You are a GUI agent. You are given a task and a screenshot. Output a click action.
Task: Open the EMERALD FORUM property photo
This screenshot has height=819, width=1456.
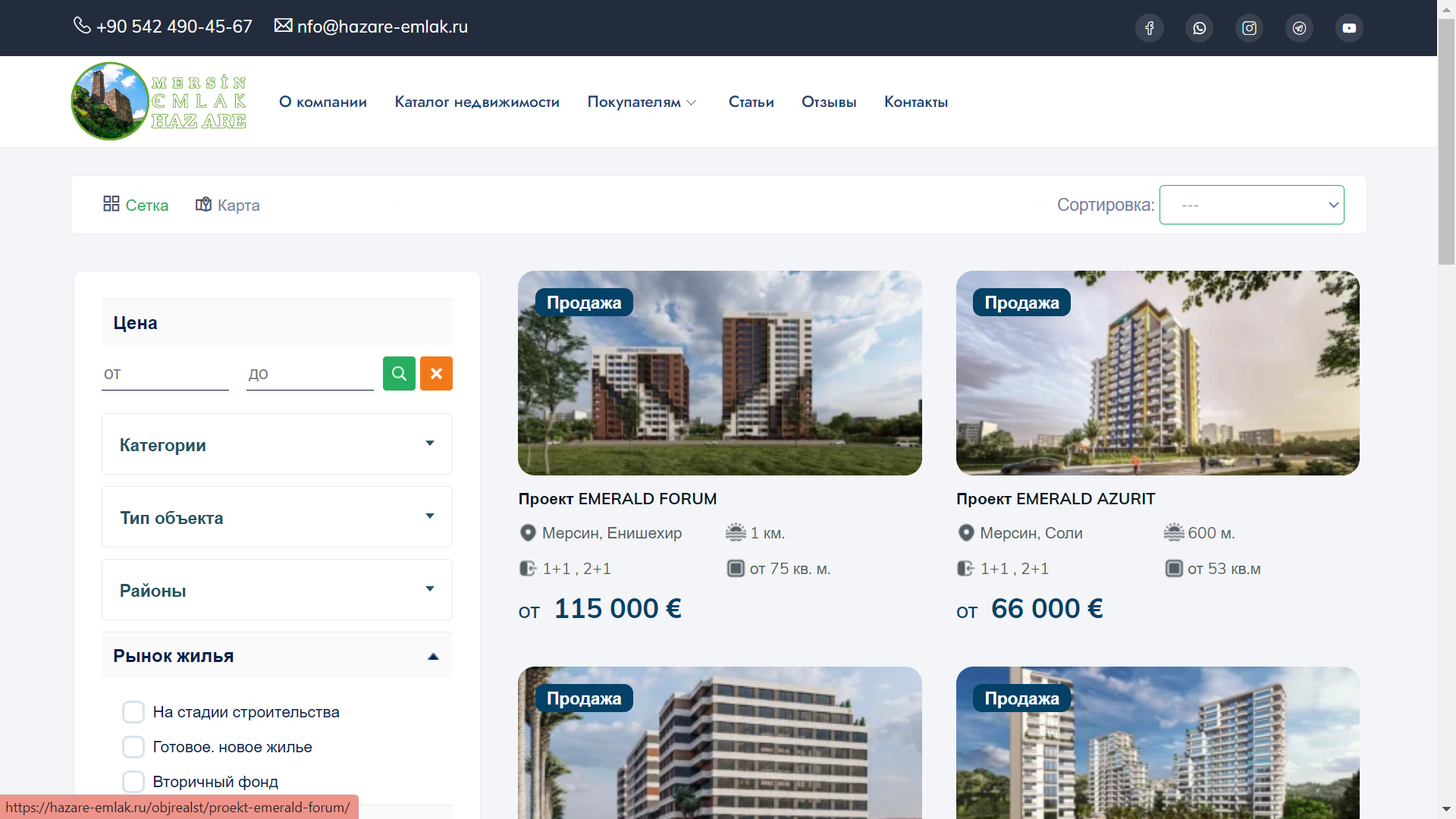(720, 373)
